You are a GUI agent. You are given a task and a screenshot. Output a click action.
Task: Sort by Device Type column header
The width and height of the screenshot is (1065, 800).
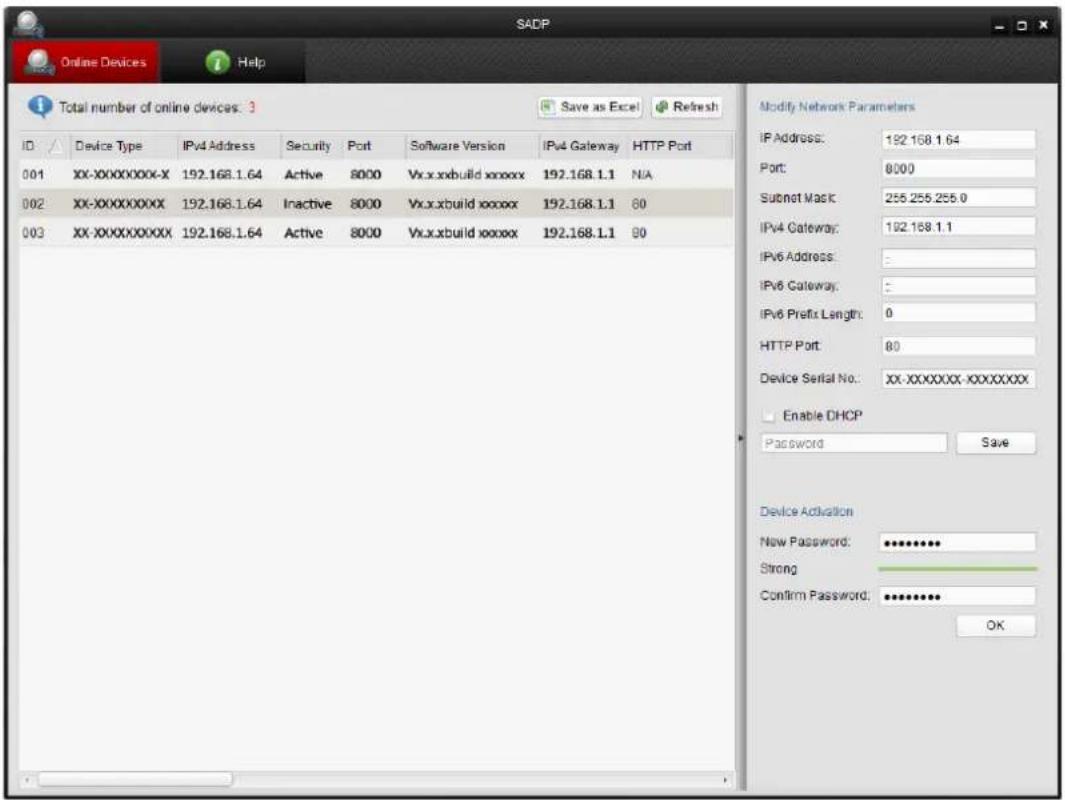(123, 145)
